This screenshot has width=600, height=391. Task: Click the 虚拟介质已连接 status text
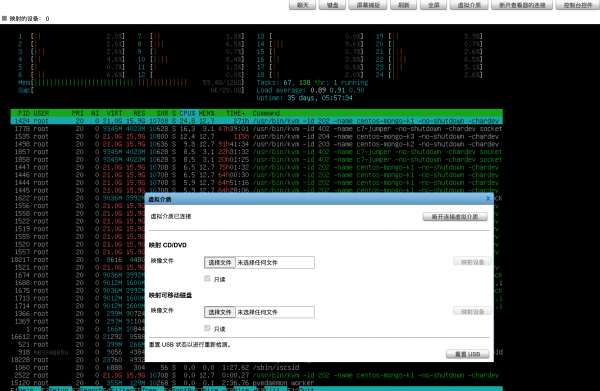(x=171, y=217)
